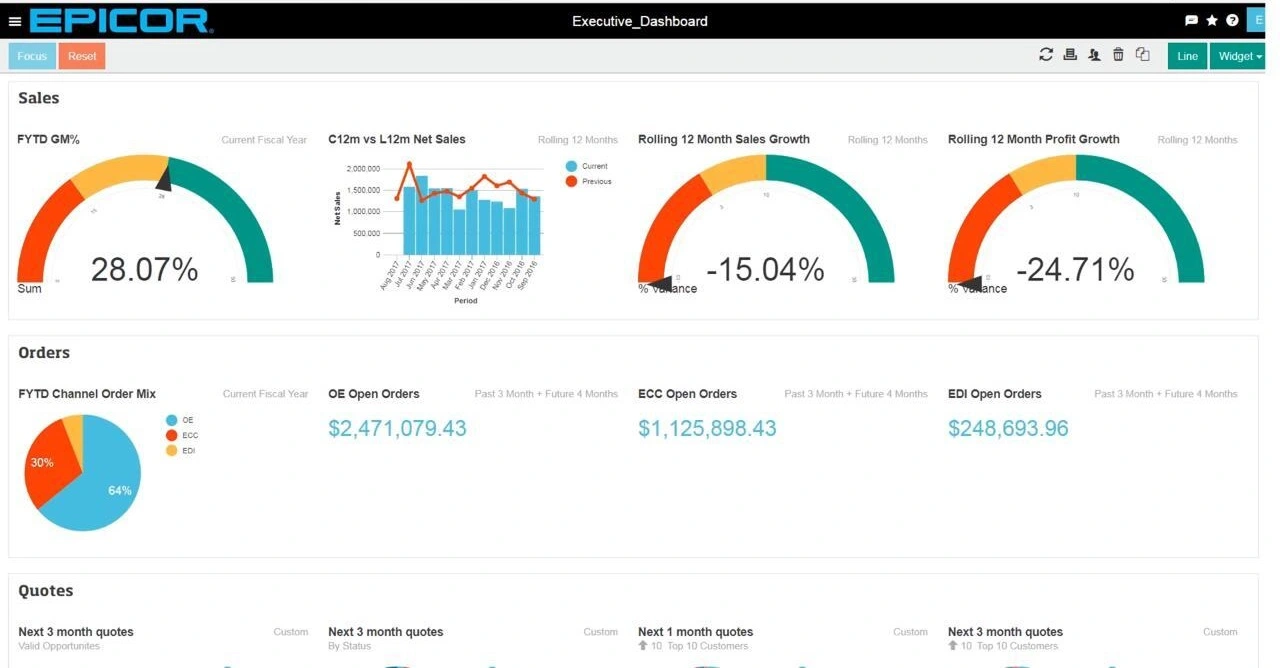Click the chat messages icon

1191,20
